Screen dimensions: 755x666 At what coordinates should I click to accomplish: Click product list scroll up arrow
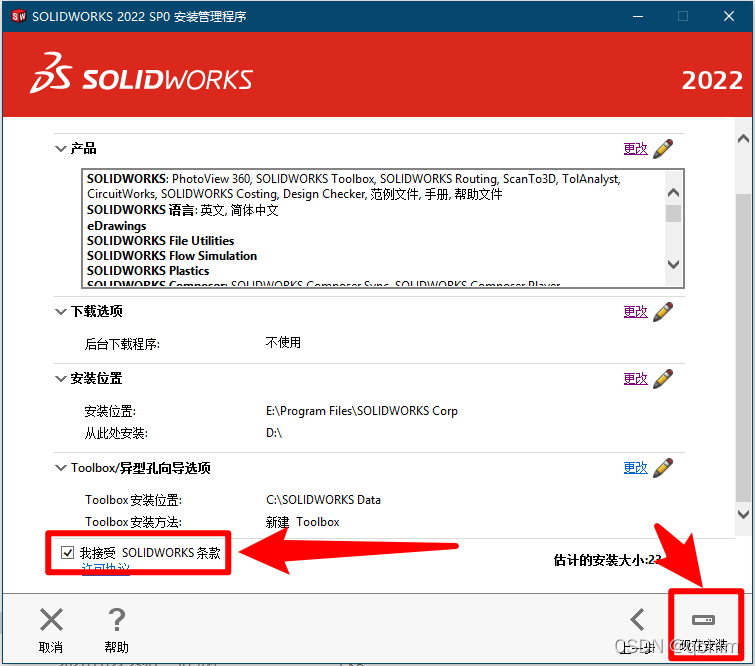click(674, 193)
